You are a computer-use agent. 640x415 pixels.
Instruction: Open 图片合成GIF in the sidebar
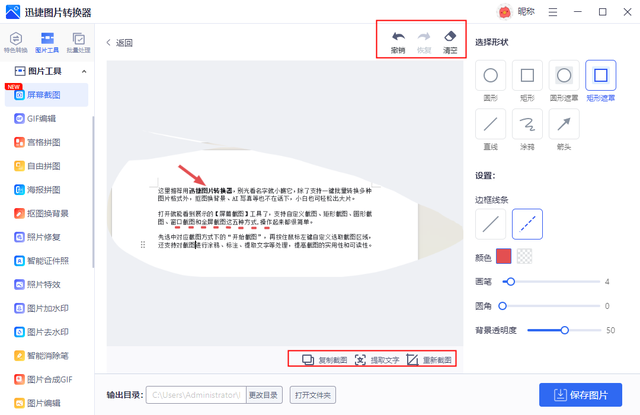(x=47, y=379)
